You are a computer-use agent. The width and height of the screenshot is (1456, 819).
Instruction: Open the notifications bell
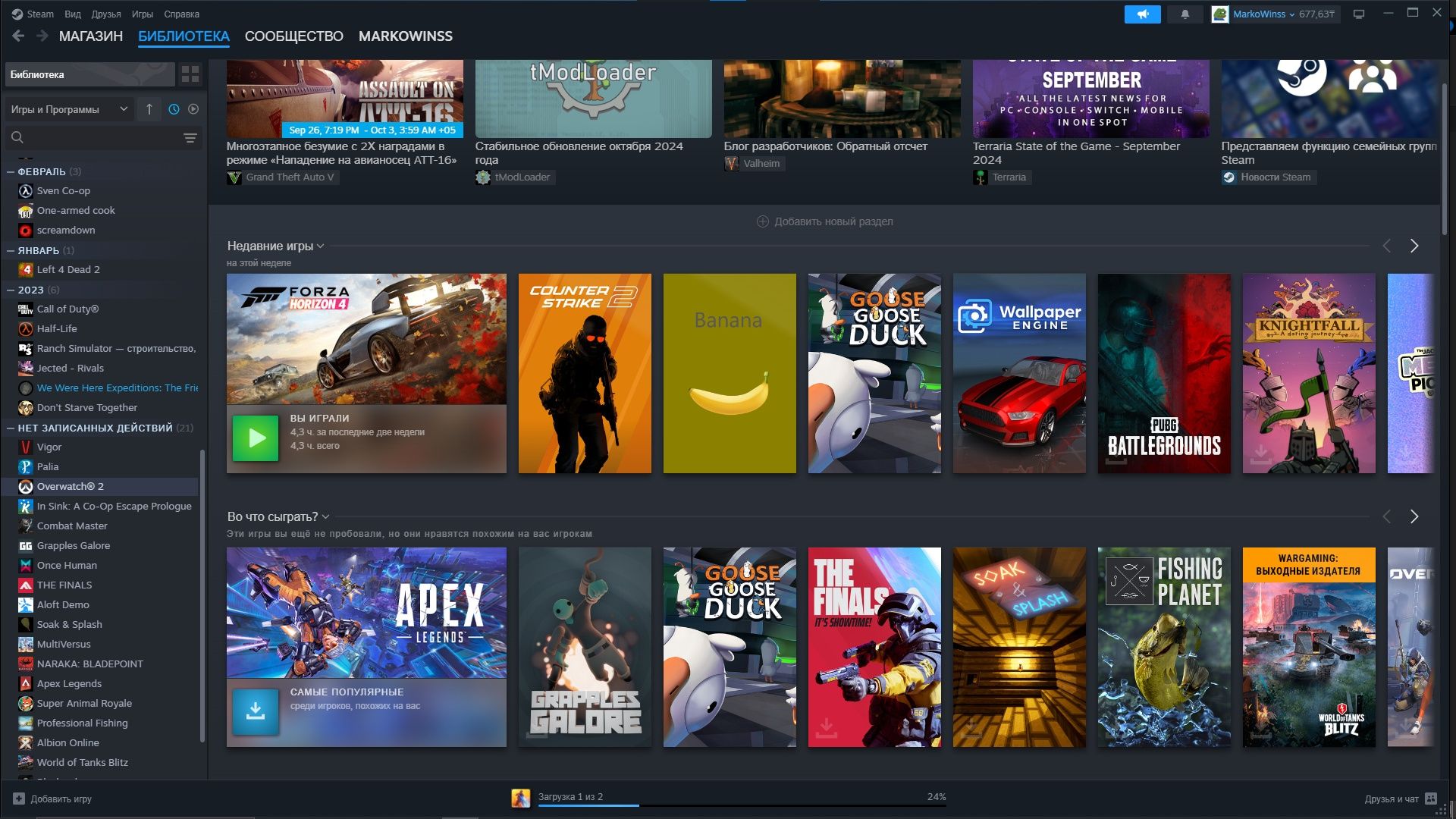click(1185, 14)
